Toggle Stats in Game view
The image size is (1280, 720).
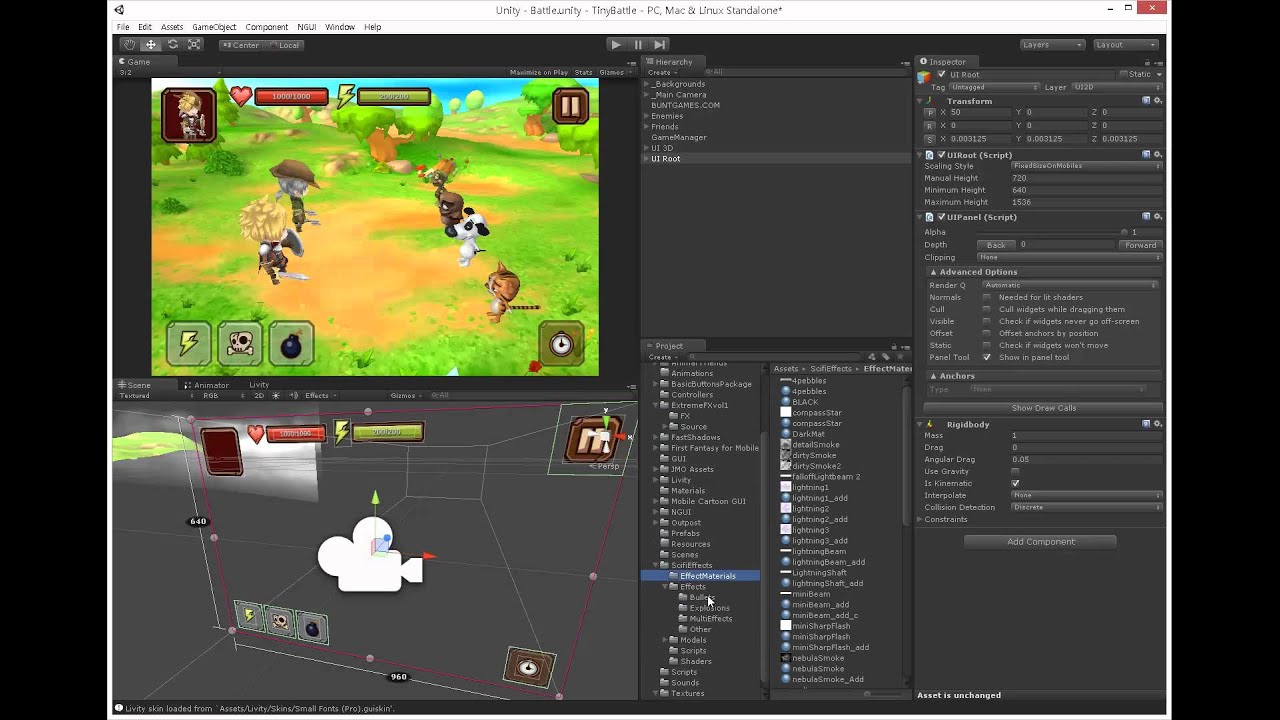pyautogui.click(x=583, y=72)
